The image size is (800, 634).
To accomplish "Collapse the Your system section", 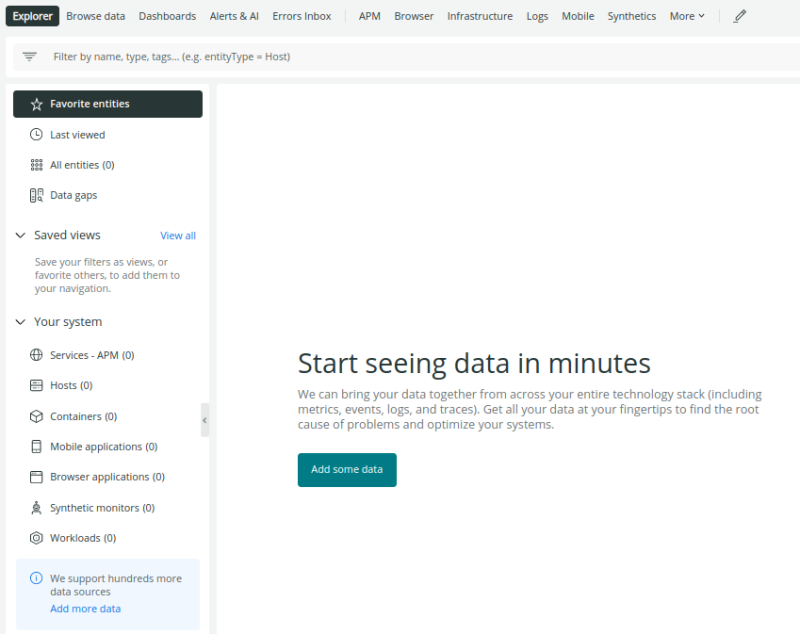I will (x=19, y=321).
